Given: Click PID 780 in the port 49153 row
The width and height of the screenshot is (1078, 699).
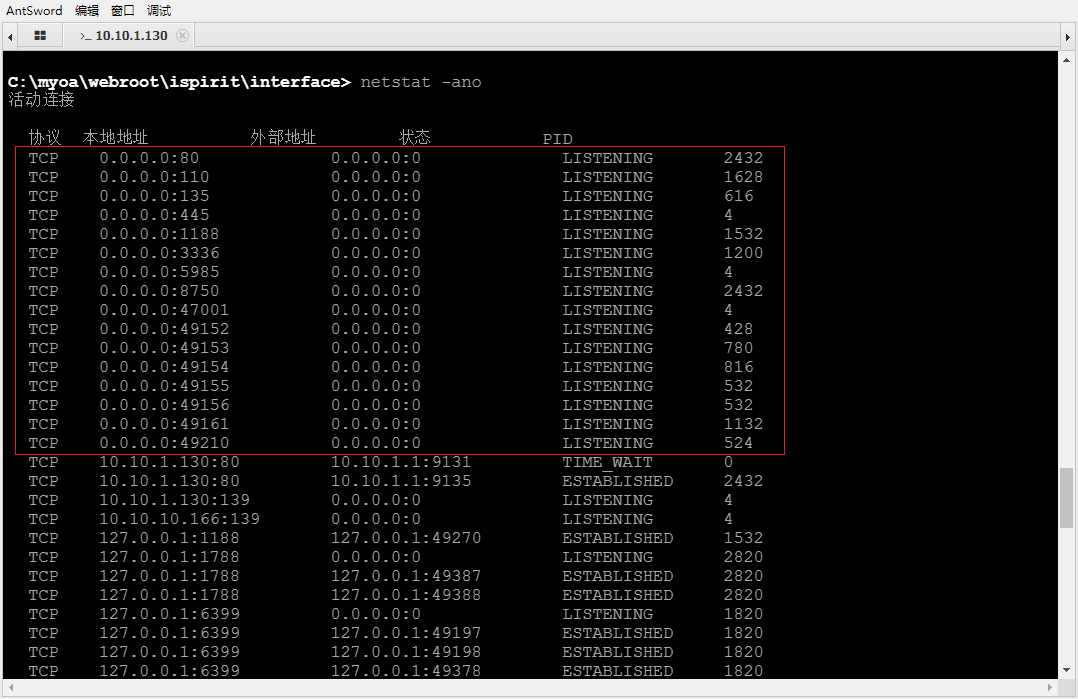Looking at the screenshot, I should tap(738, 348).
